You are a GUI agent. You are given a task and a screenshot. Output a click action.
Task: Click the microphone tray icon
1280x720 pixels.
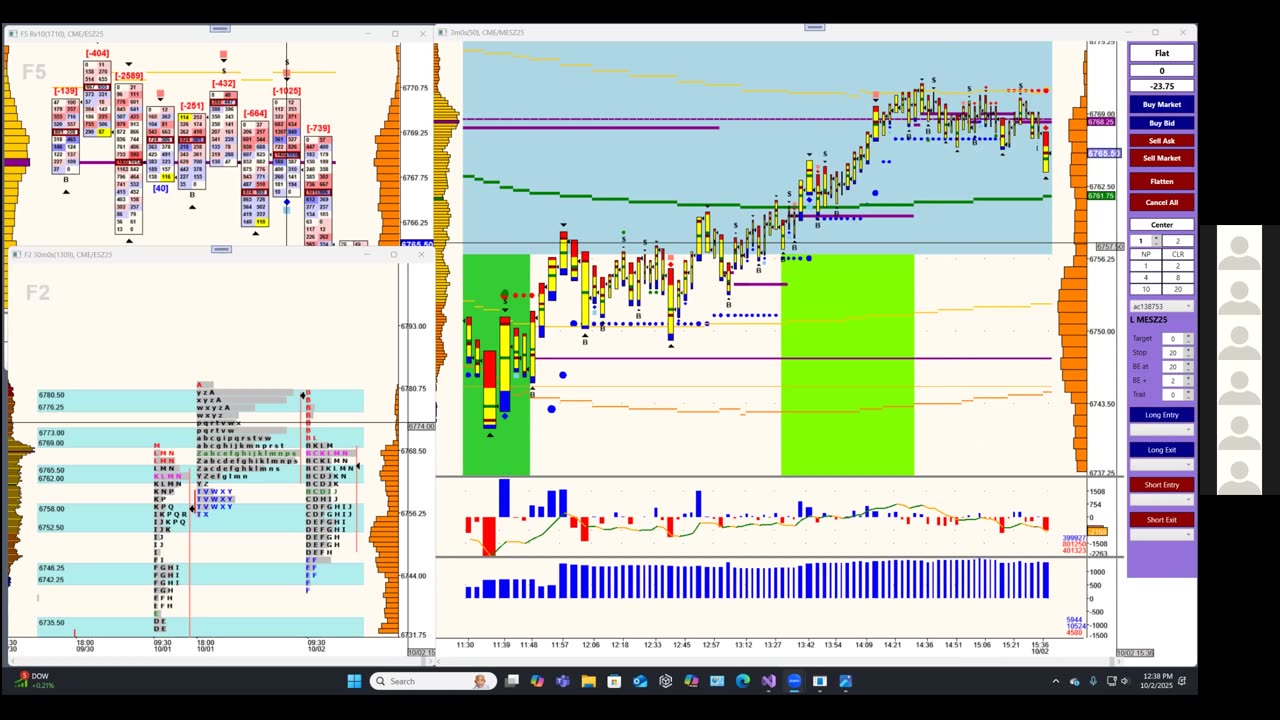[x=1093, y=681]
